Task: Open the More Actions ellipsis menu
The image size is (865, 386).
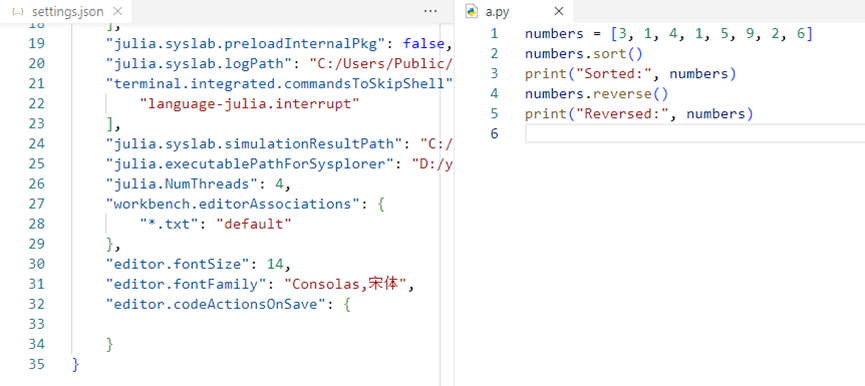Action: tap(430, 11)
